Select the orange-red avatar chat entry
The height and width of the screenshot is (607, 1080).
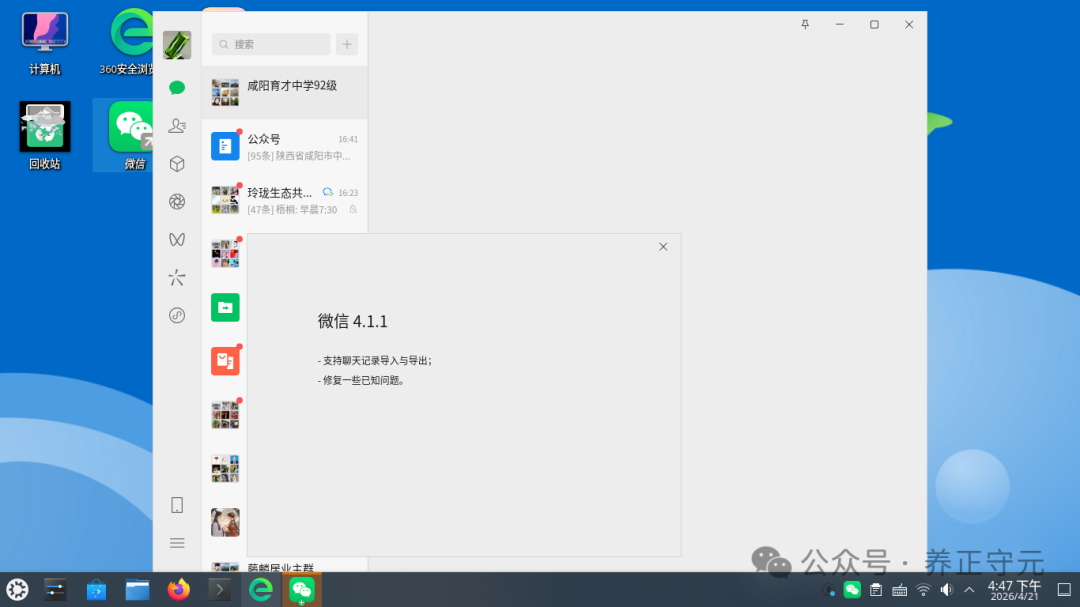click(x=225, y=361)
